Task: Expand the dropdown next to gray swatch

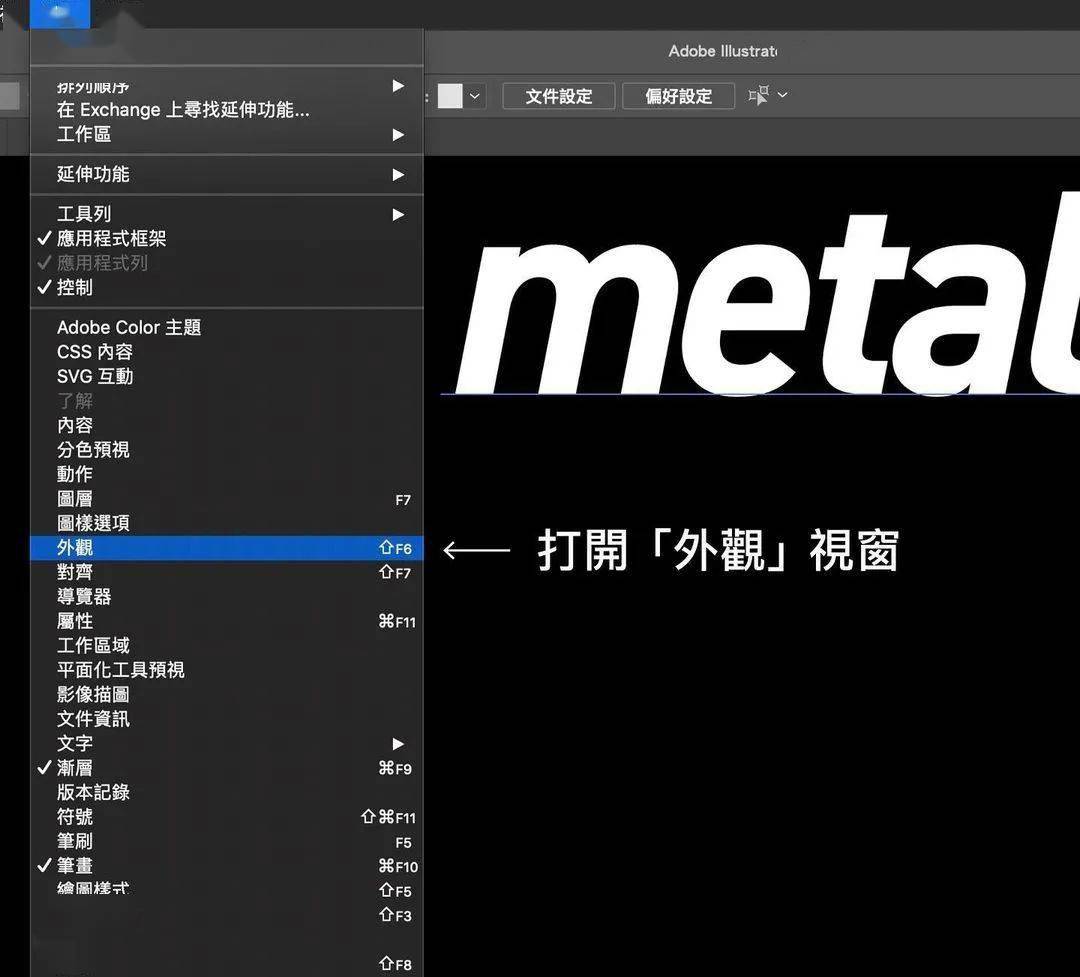Action: 475,96
